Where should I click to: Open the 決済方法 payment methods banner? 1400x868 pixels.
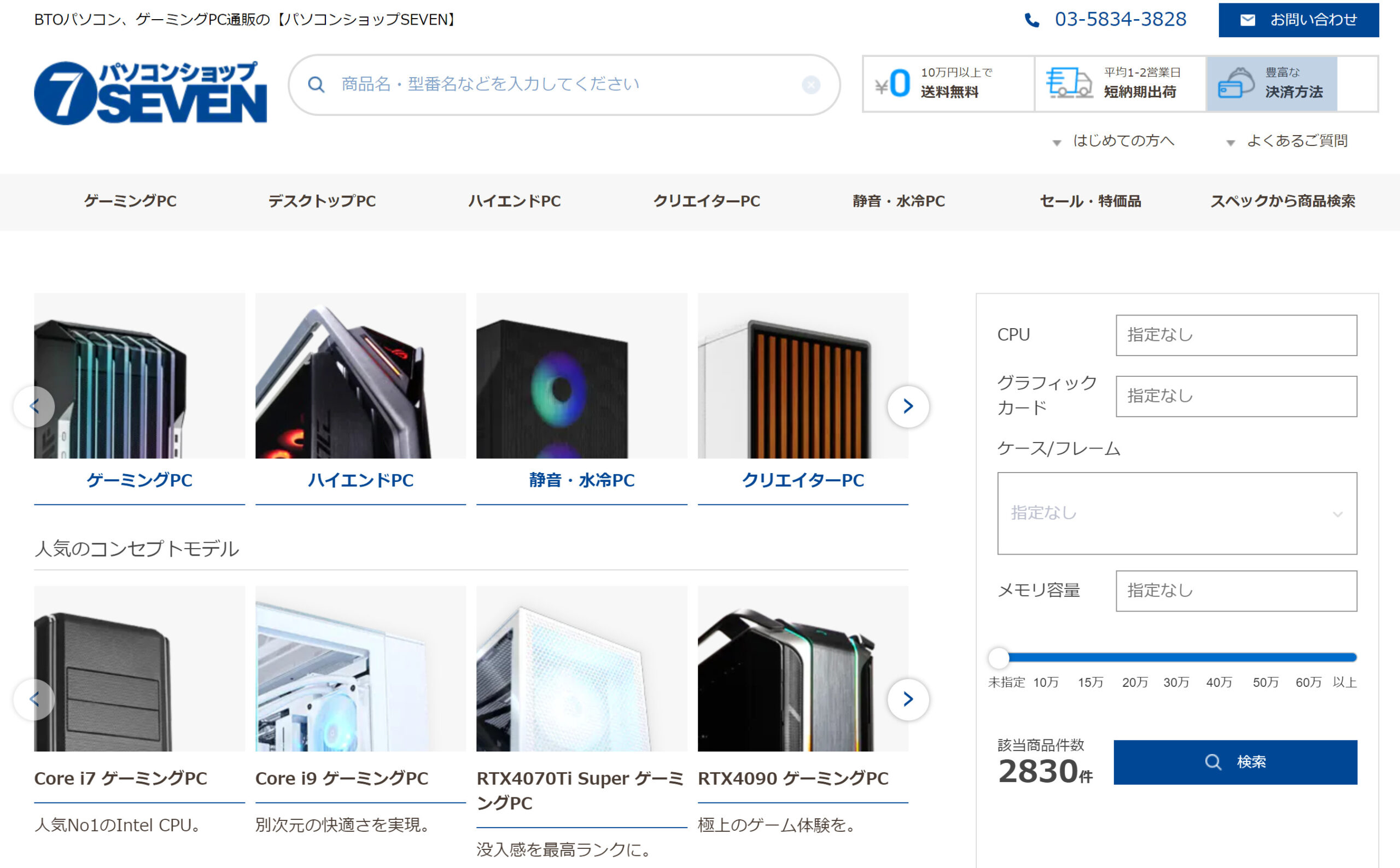point(1271,84)
